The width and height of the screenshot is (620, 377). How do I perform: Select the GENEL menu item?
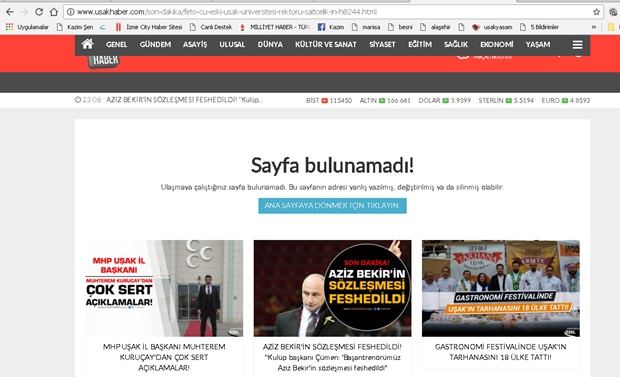pos(116,45)
